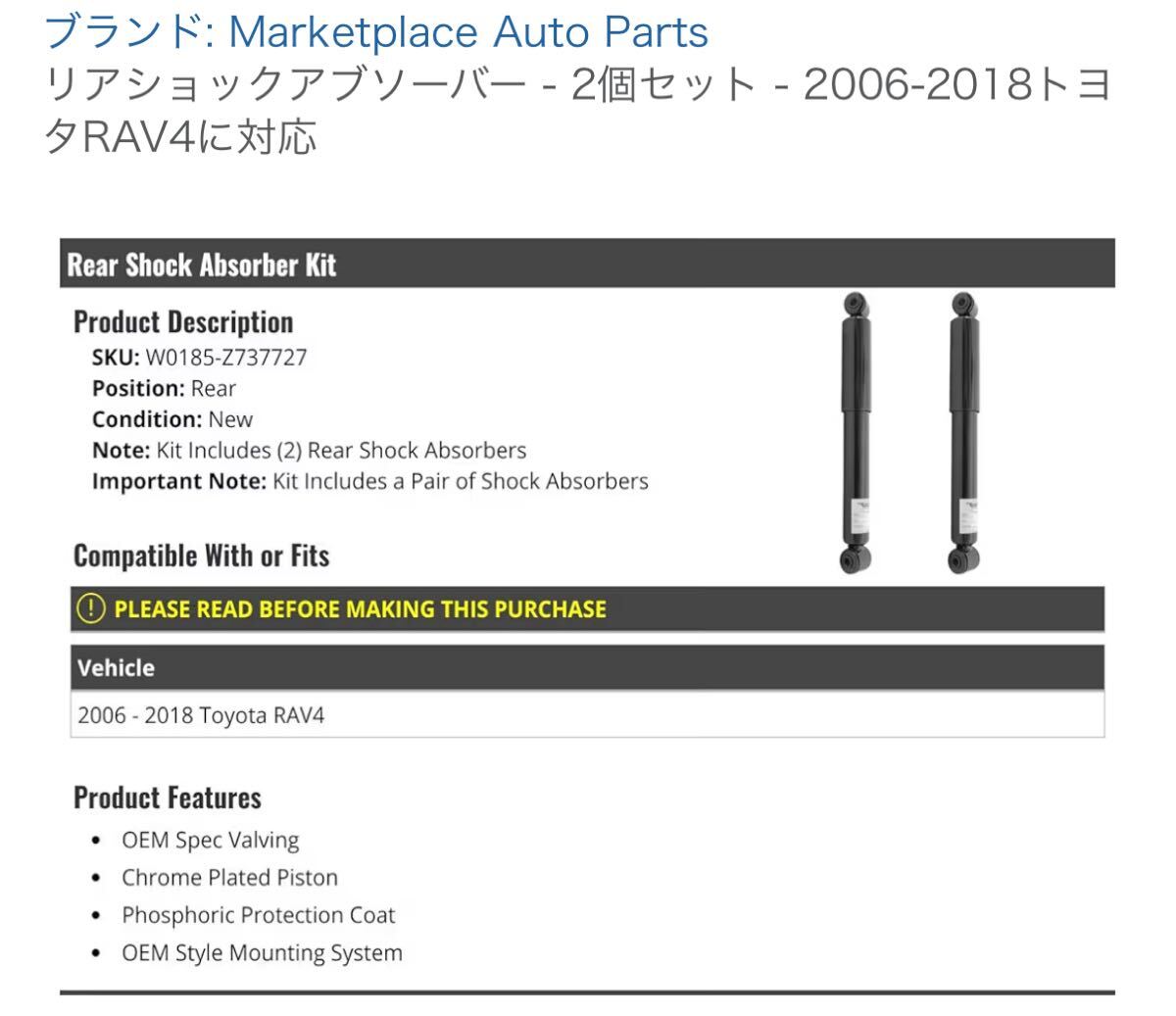The height and width of the screenshot is (1016, 1176).
Task: Select the 2006 - 2018 Toyota RAV4 row
Action: tap(587, 715)
